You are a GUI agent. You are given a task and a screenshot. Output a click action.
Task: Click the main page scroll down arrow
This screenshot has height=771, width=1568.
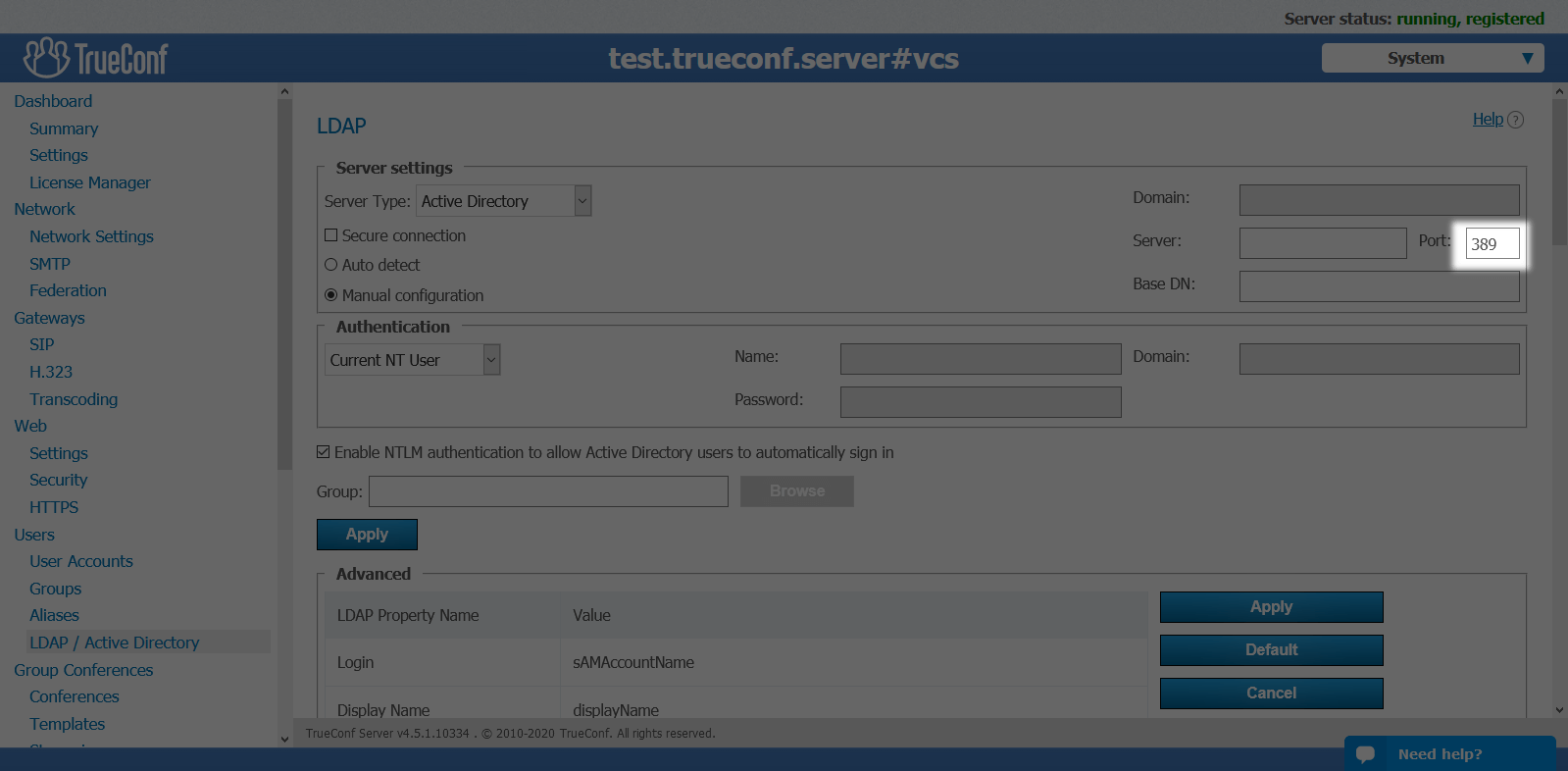[x=1559, y=709]
